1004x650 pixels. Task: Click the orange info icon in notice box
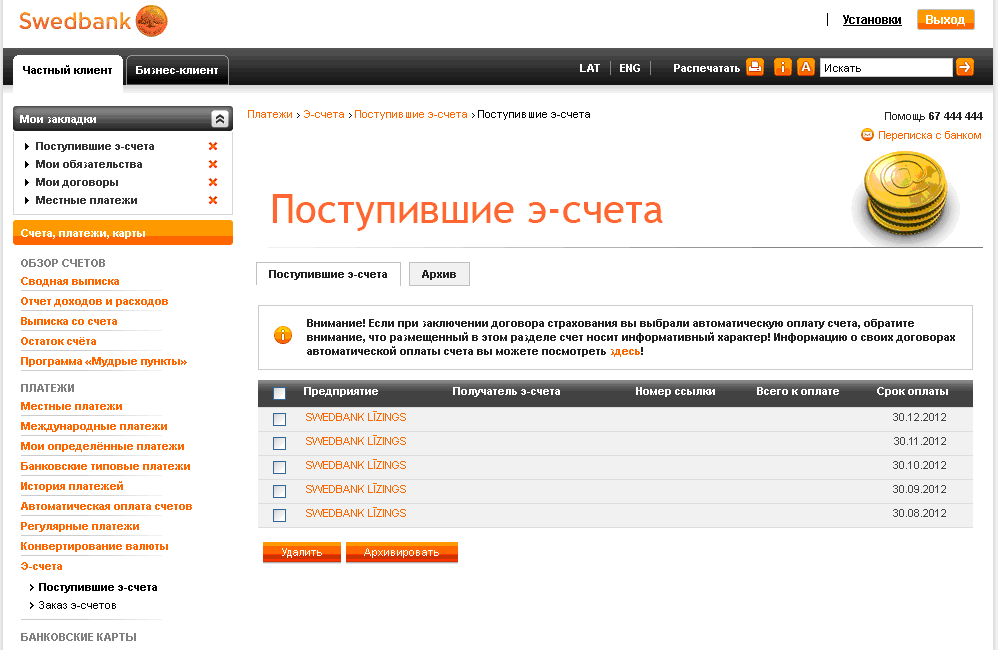(x=283, y=334)
